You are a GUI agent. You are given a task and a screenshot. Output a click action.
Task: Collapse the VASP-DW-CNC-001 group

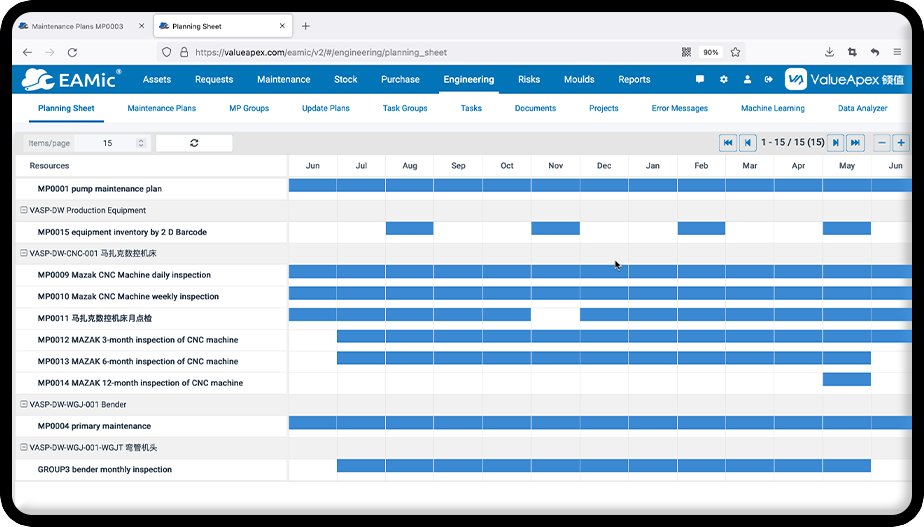[23, 254]
